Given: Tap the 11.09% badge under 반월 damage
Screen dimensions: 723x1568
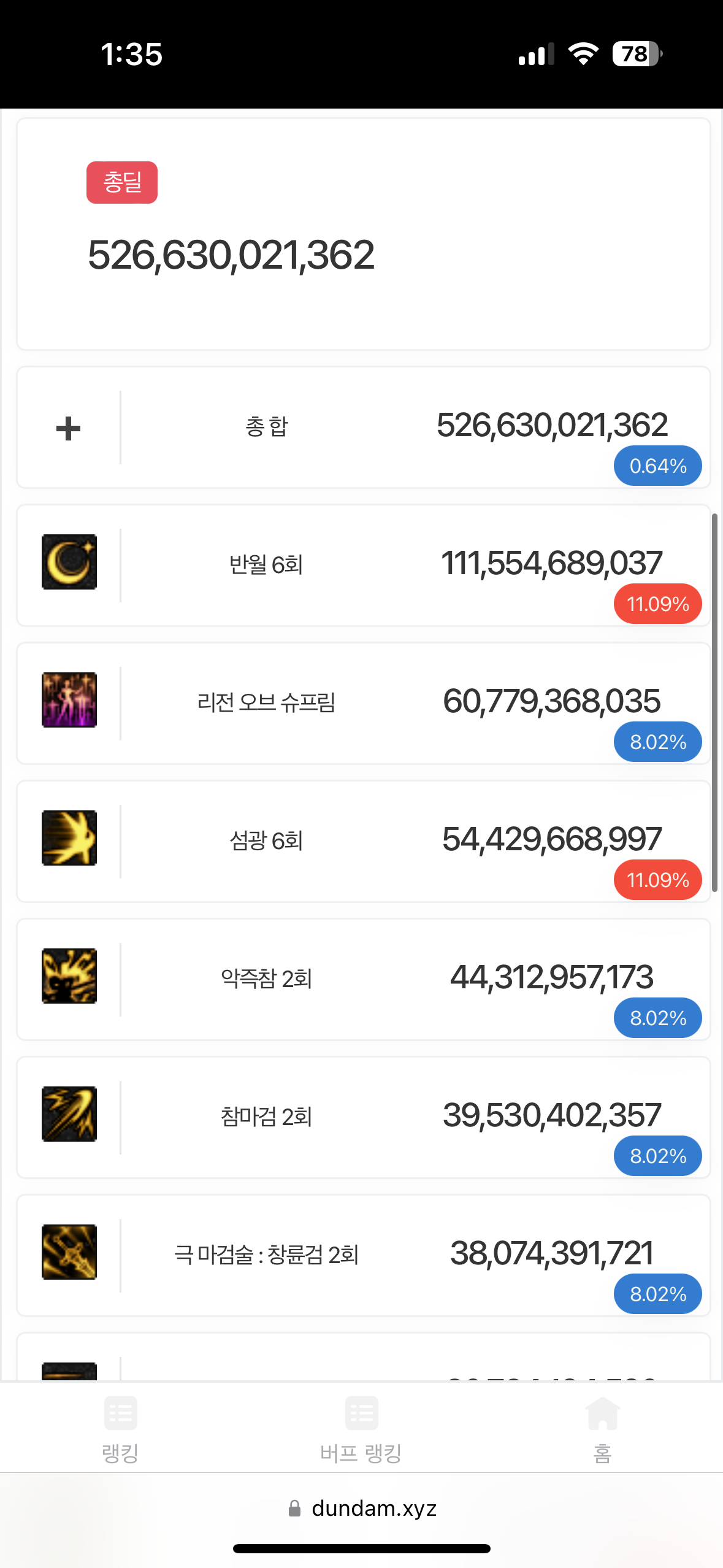Looking at the screenshot, I should [657, 604].
